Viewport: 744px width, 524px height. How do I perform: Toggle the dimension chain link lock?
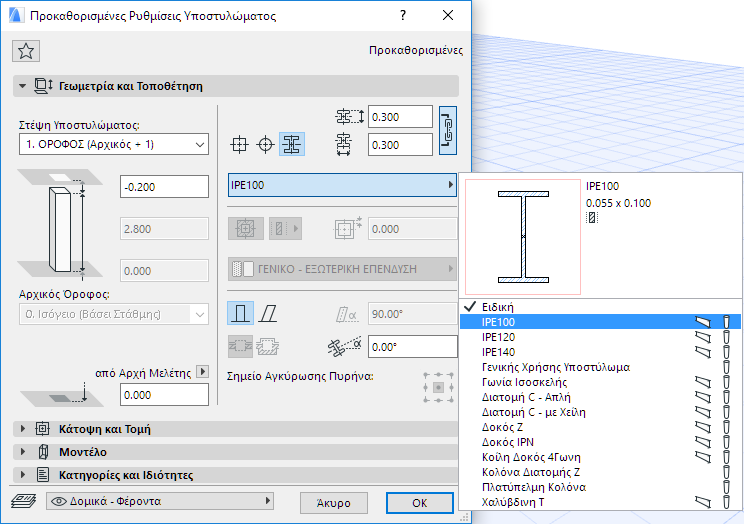tap(448, 131)
